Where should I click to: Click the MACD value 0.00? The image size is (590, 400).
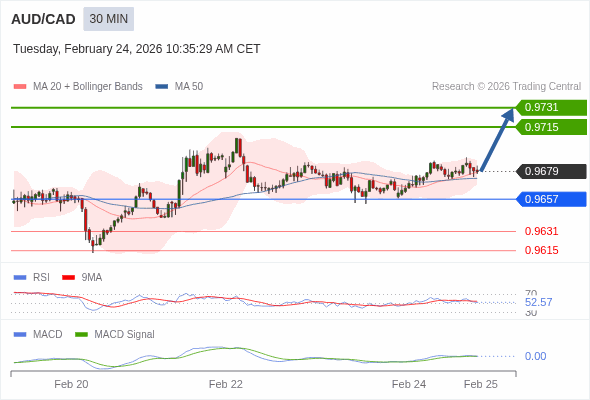[535, 356]
